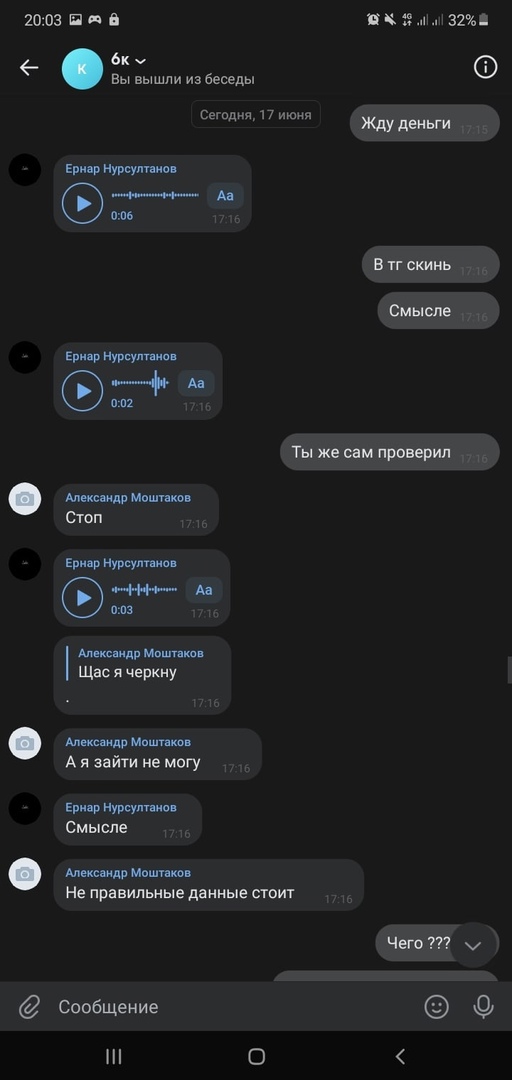Tap the microphone voice message icon

(484, 1007)
